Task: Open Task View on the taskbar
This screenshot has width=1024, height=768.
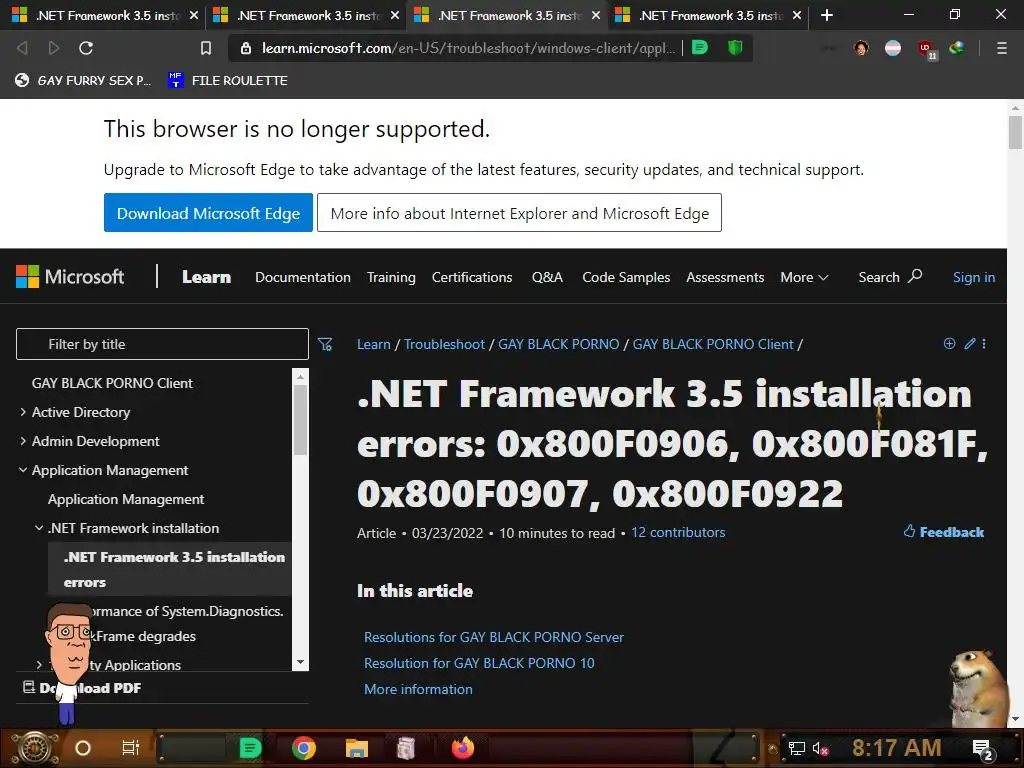Action: click(131, 748)
